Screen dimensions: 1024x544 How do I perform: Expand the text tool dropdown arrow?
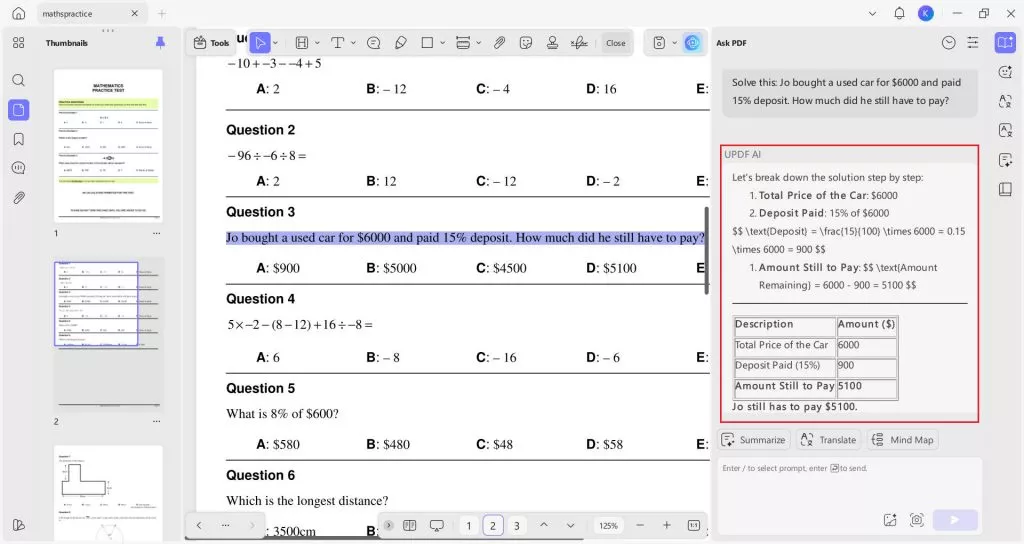point(353,43)
